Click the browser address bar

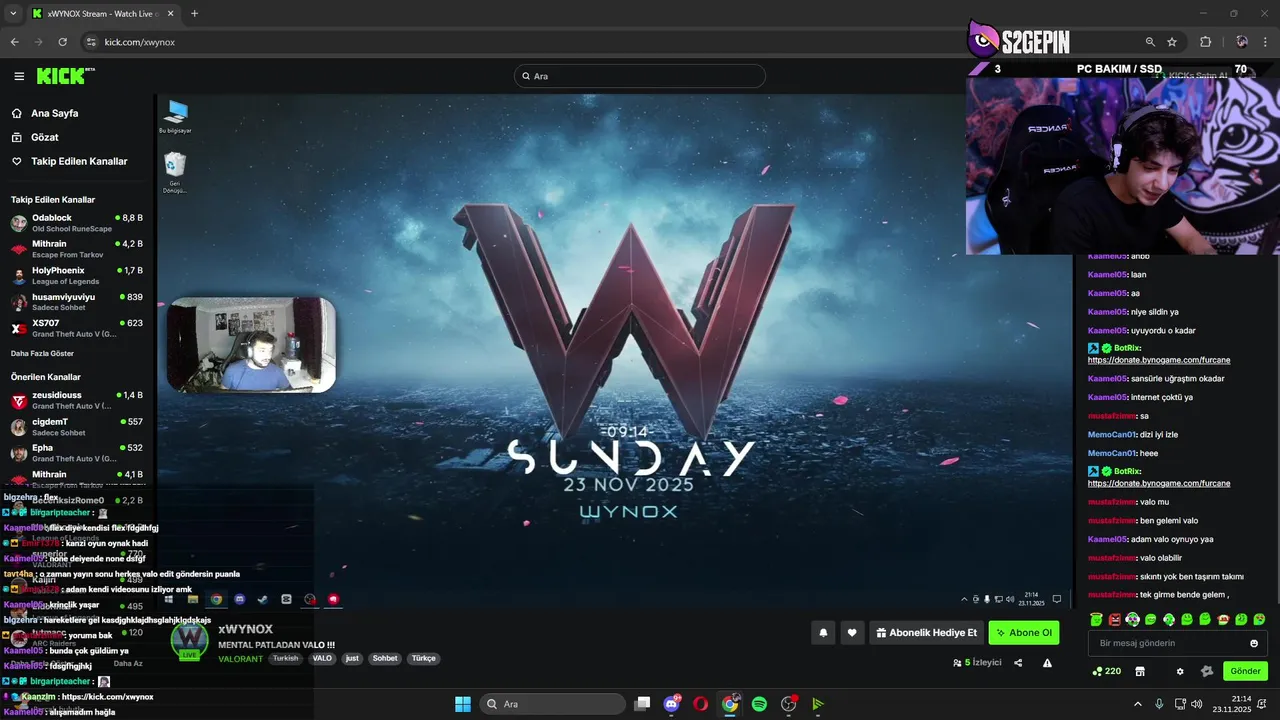click(x=600, y=42)
